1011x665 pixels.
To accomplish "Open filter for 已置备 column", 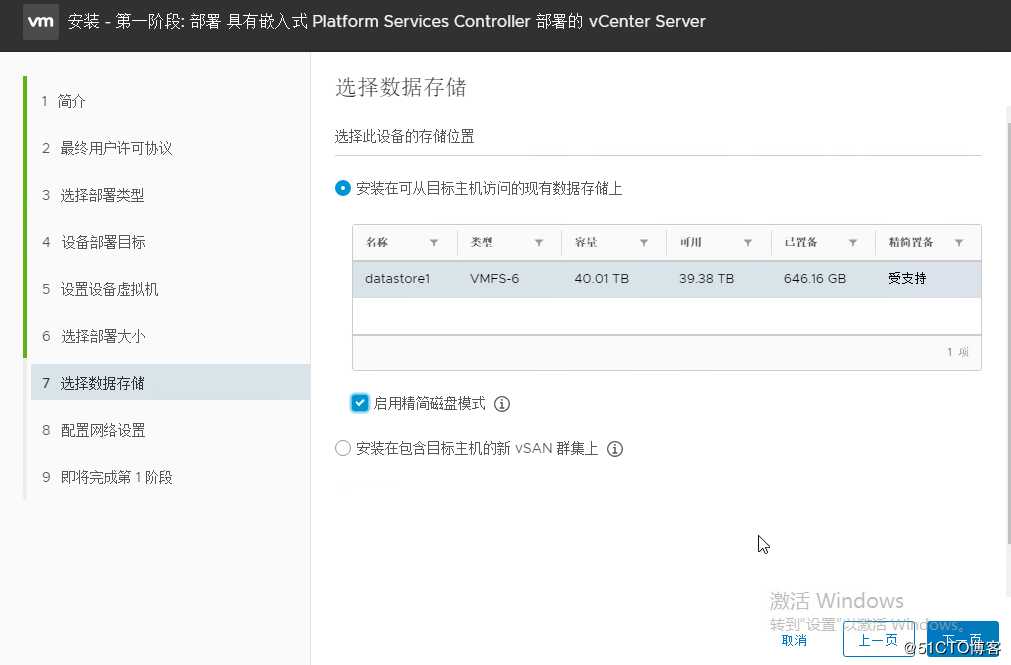I will tap(852, 243).
